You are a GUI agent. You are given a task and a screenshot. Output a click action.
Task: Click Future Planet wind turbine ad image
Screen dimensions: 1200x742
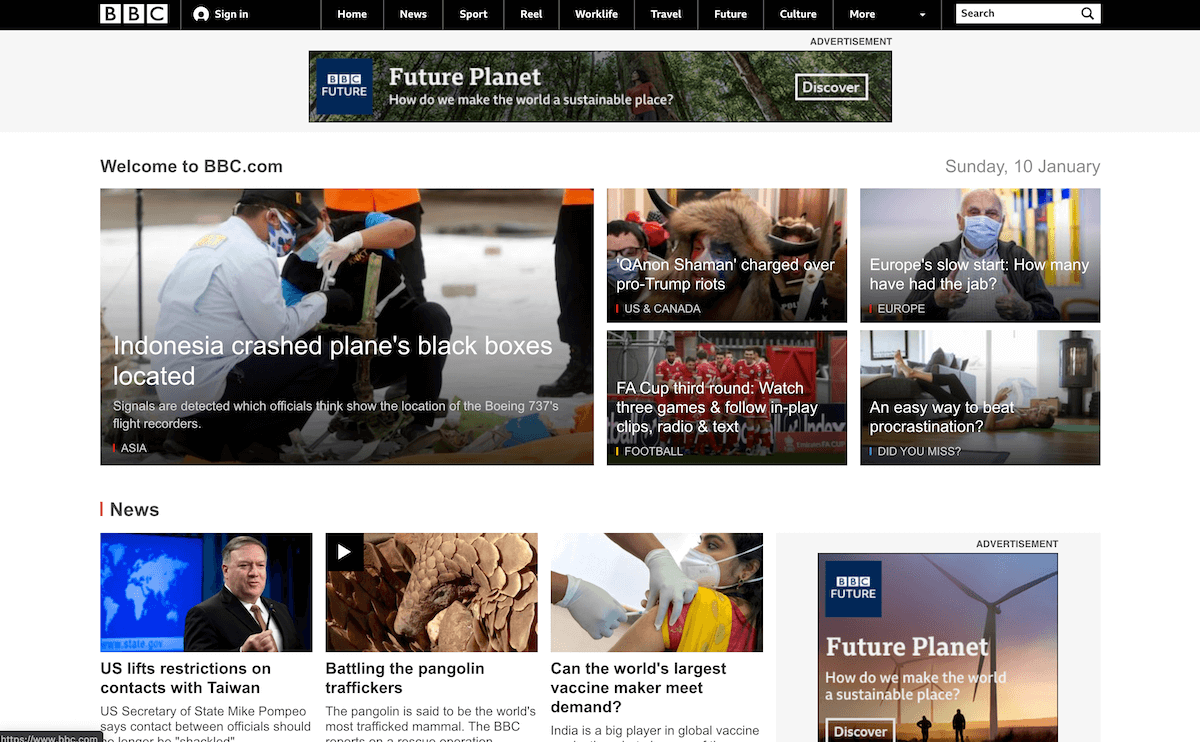(938, 647)
